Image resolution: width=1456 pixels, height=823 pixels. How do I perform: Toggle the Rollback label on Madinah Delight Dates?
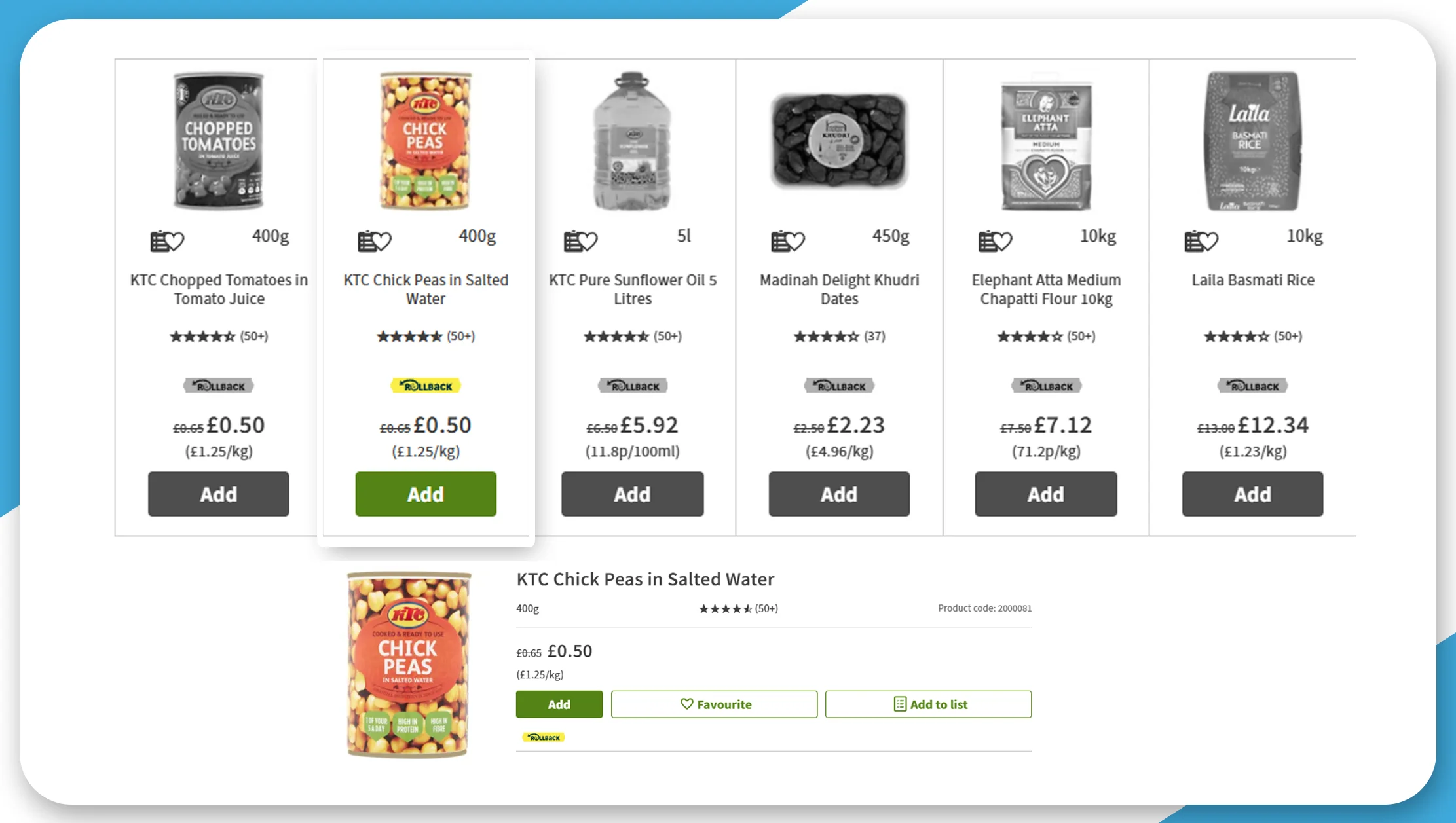[x=838, y=385]
